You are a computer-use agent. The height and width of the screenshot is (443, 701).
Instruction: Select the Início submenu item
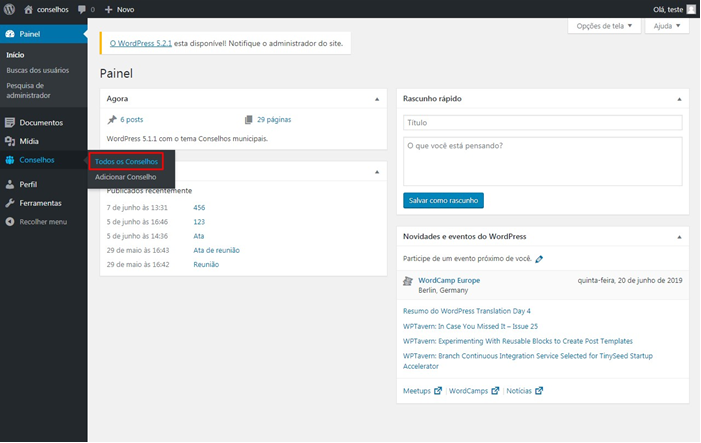click(x=15, y=55)
